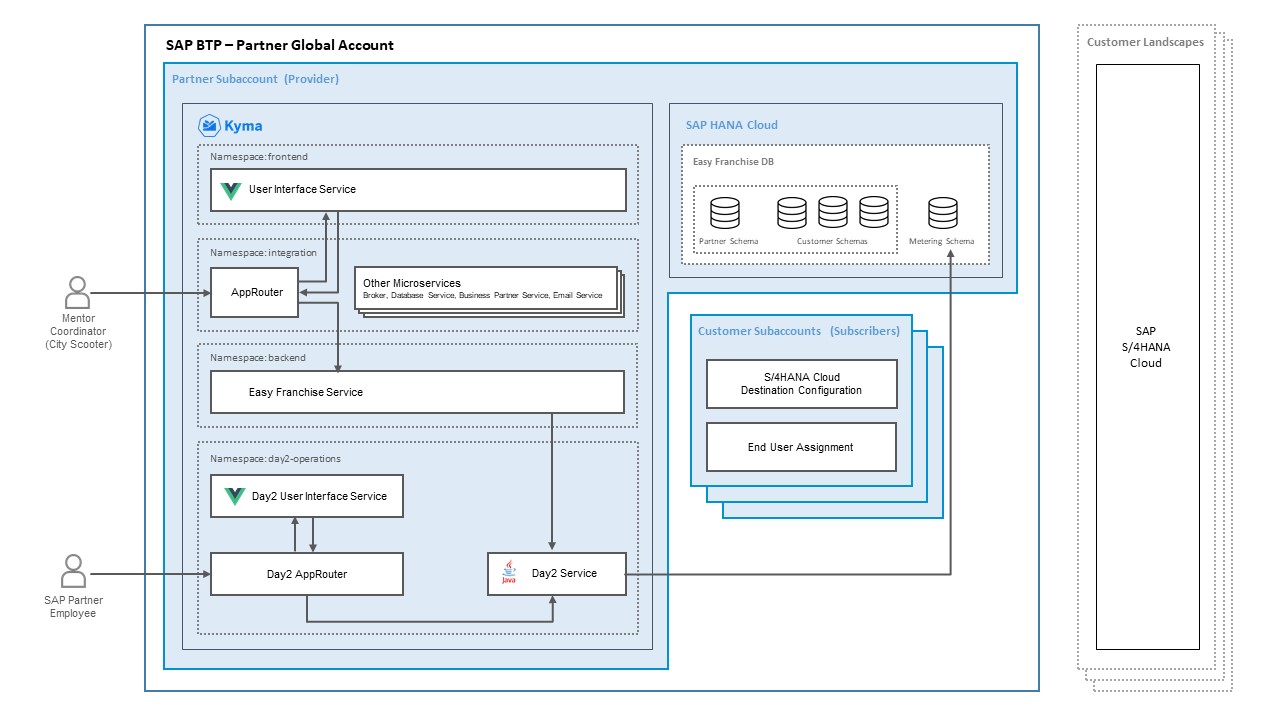Viewport: 1280px width, 720px height.
Task: Click the Kyma logo icon
Action: (x=209, y=125)
